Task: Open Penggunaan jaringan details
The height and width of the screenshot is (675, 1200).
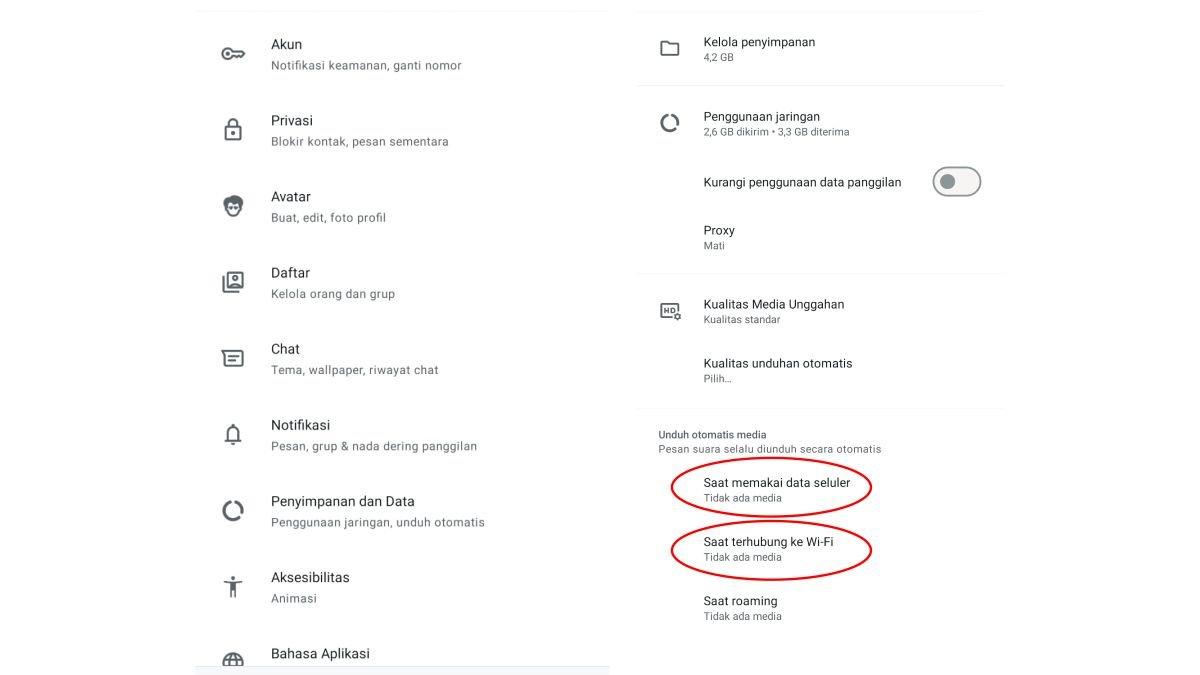Action: click(x=762, y=122)
